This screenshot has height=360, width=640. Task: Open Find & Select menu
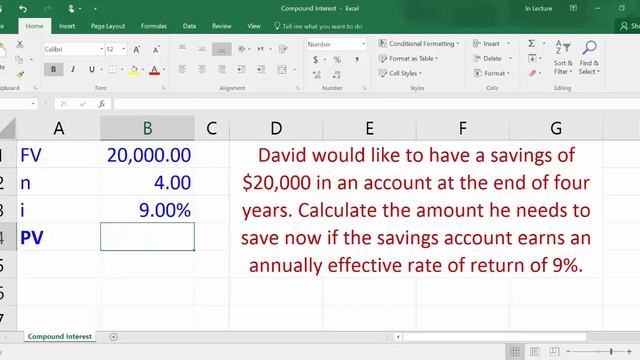(589, 58)
